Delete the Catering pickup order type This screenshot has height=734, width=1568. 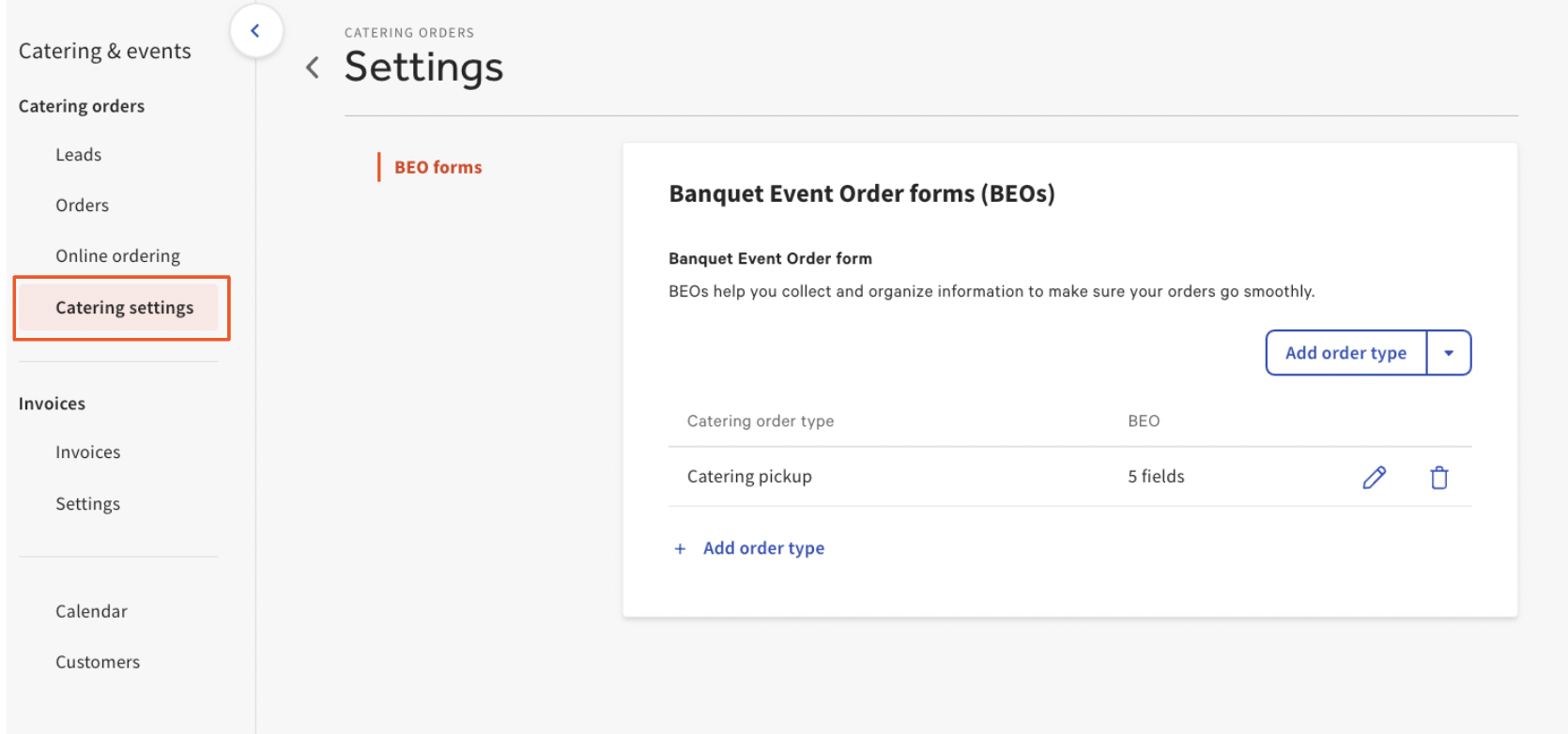point(1438,478)
